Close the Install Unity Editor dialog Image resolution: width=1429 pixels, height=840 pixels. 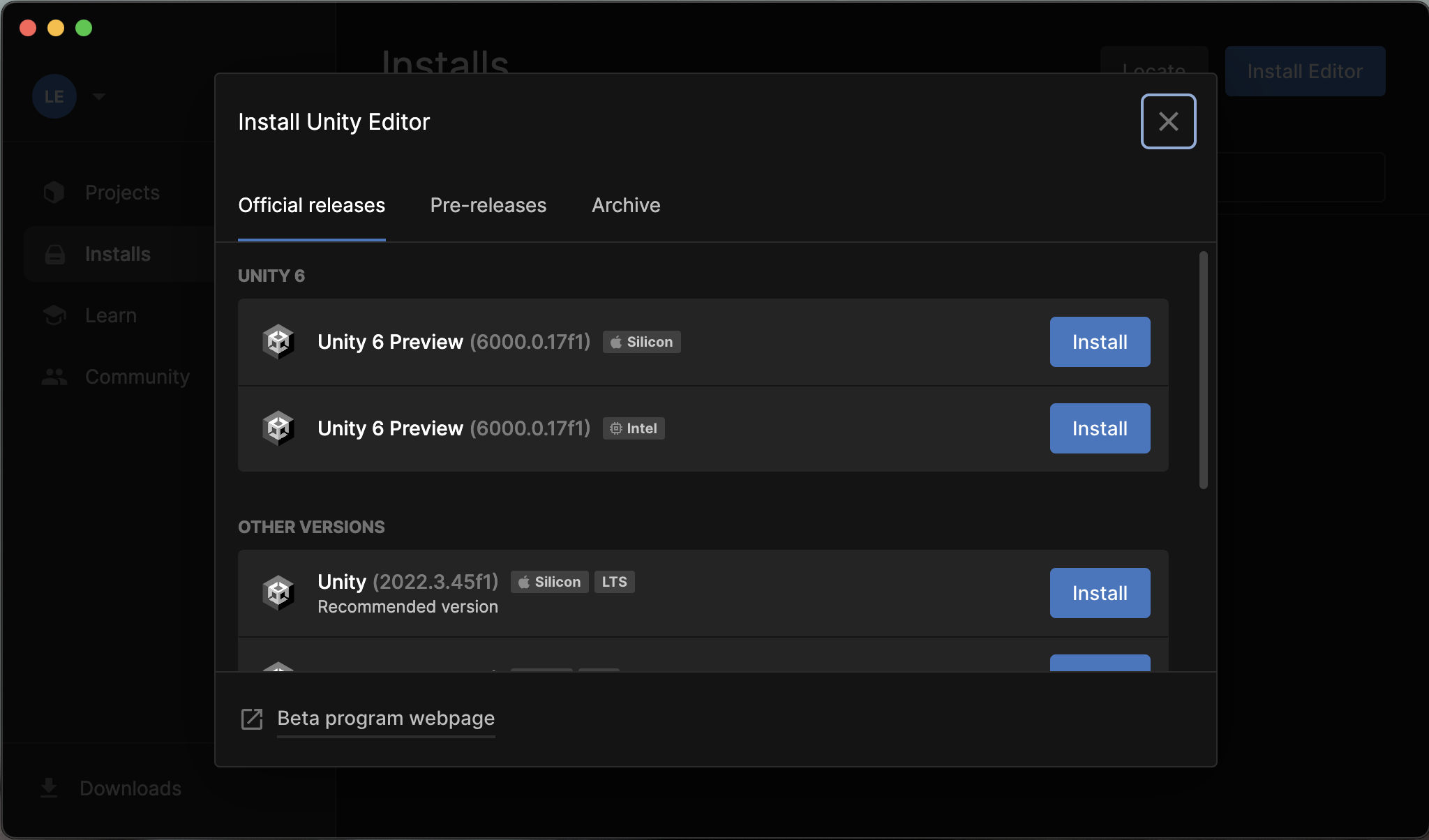(1168, 121)
